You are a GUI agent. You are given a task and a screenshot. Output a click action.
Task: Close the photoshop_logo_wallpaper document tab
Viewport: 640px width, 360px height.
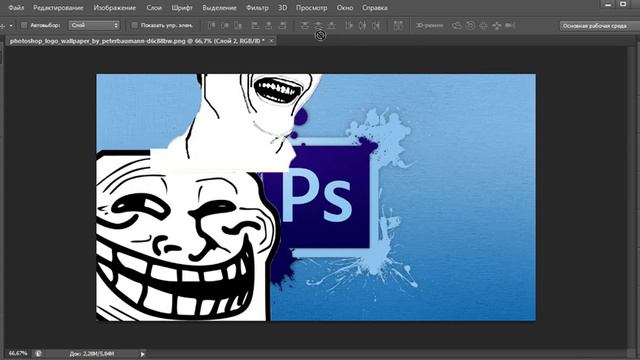click(271, 41)
